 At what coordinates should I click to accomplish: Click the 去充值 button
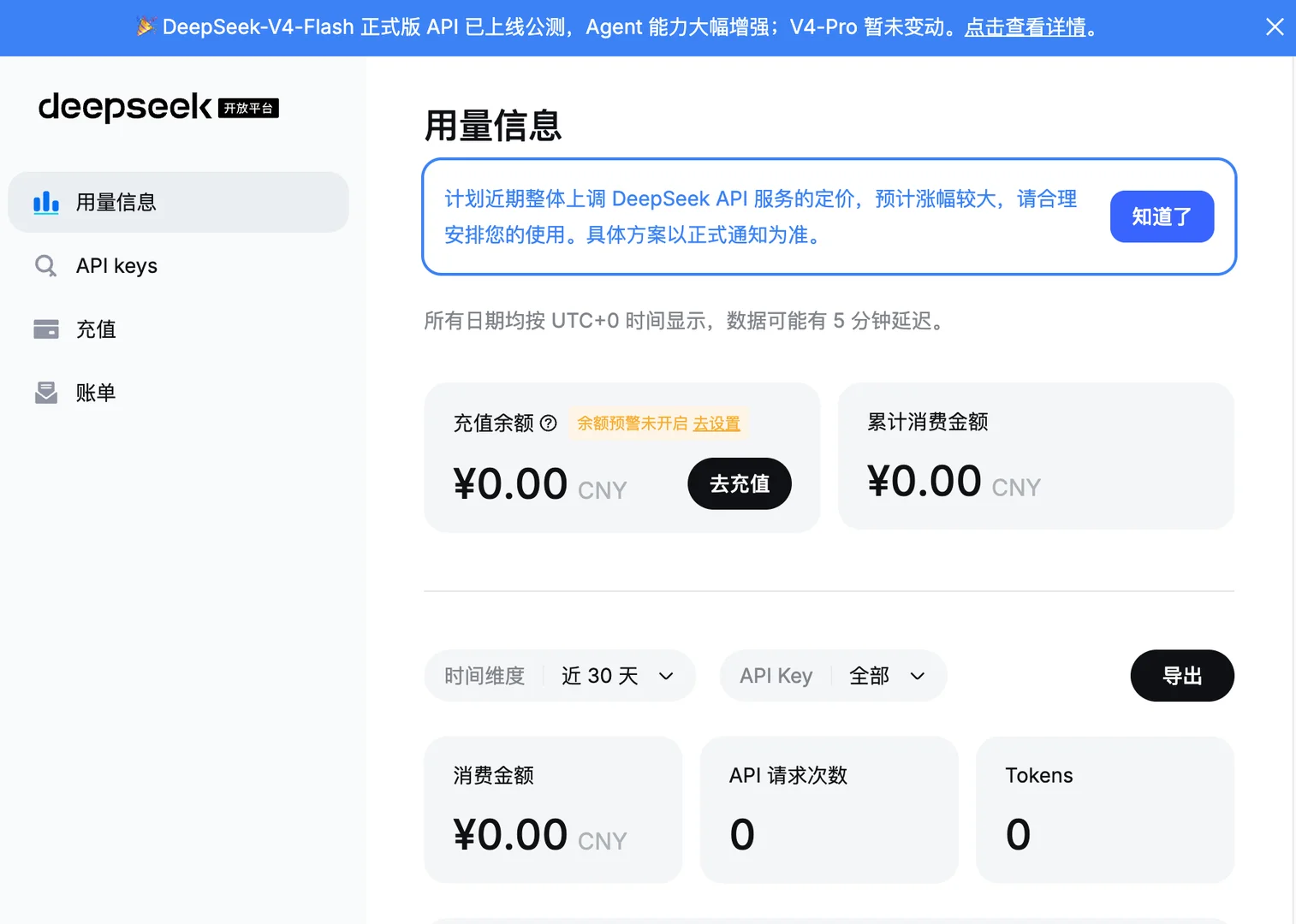[x=740, y=483]
